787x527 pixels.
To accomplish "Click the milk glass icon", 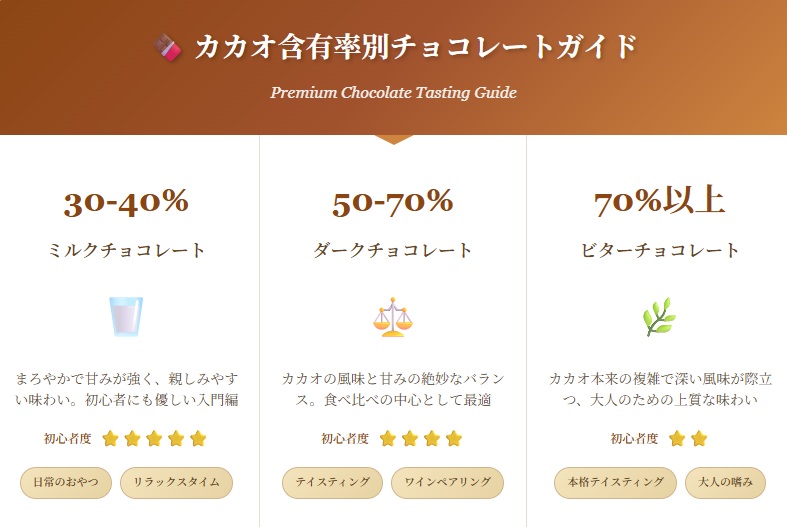I will [127, 317].
